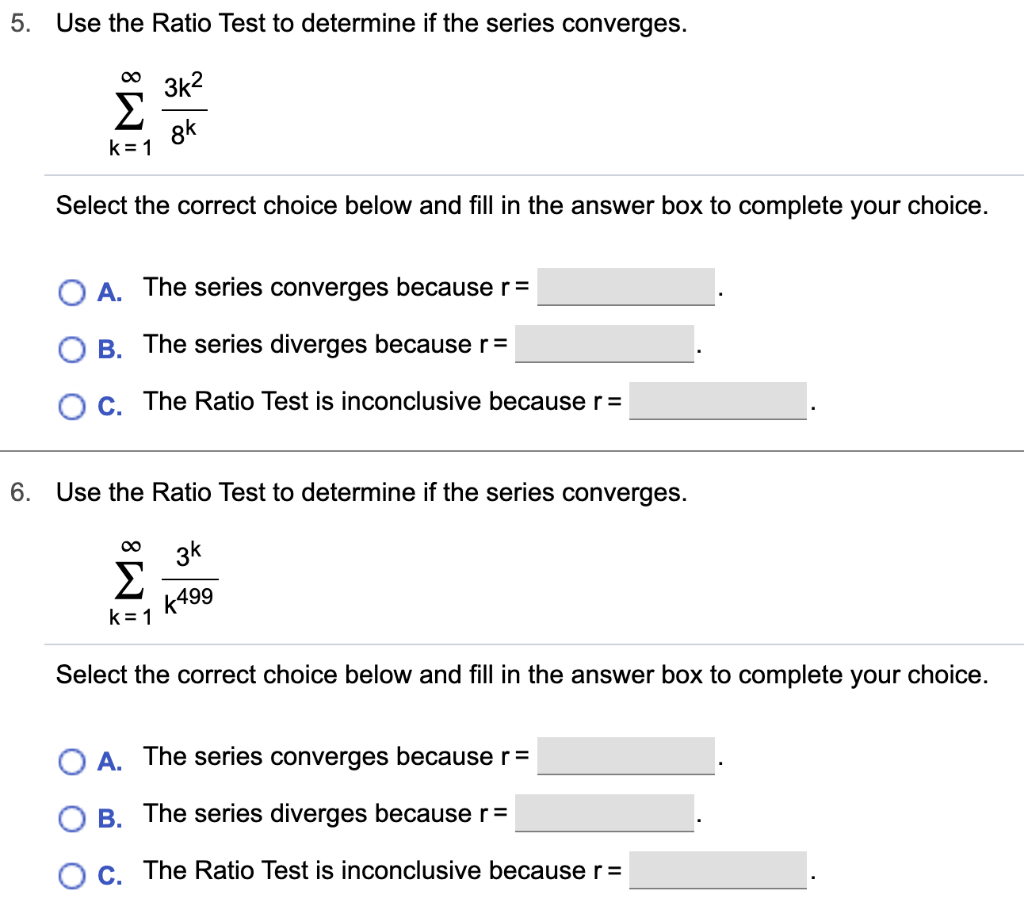
Task: Click the problem 6 question number
Action: coord(17,492)
